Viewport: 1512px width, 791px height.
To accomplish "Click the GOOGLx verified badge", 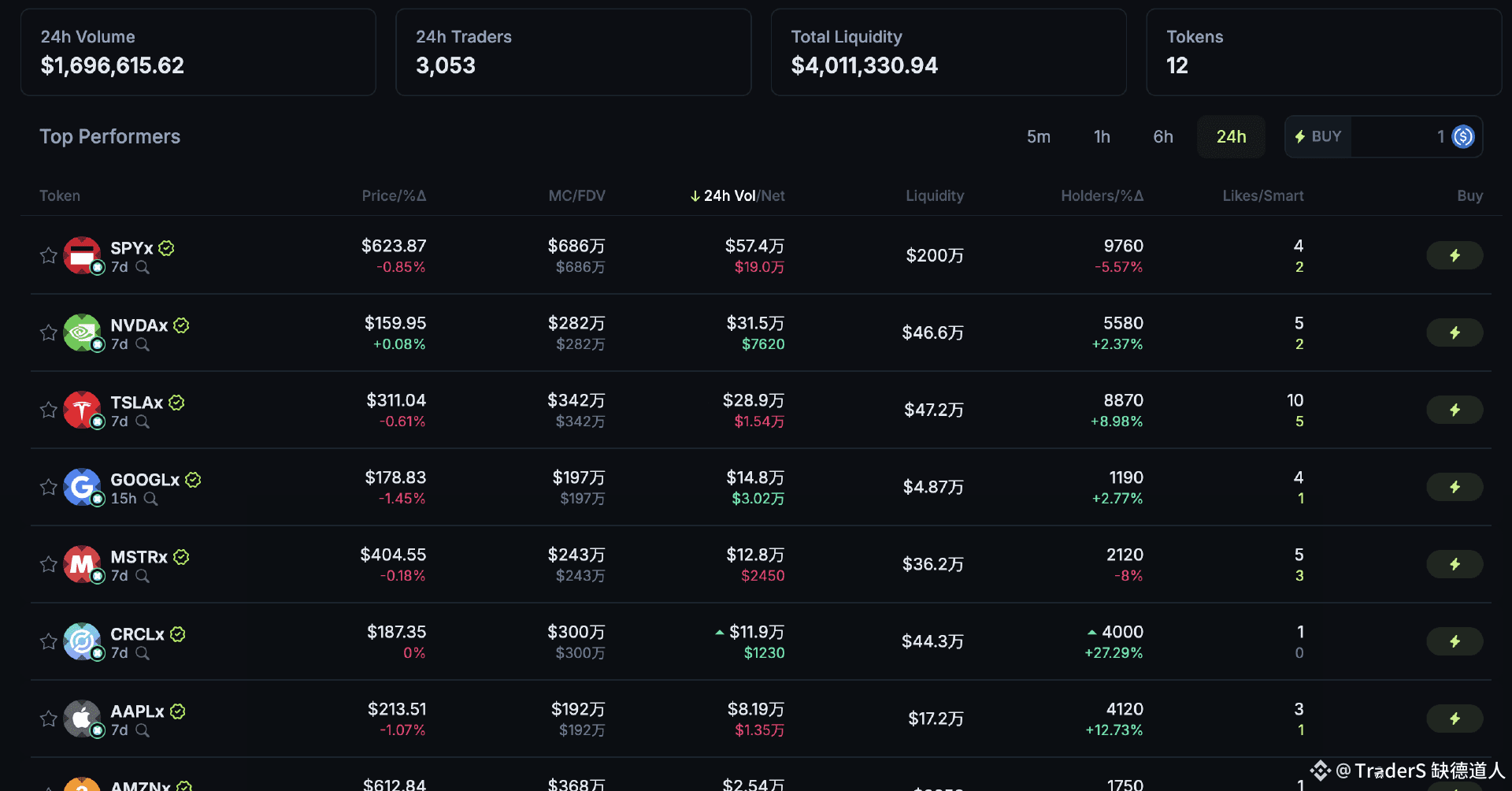I will 193,480.
